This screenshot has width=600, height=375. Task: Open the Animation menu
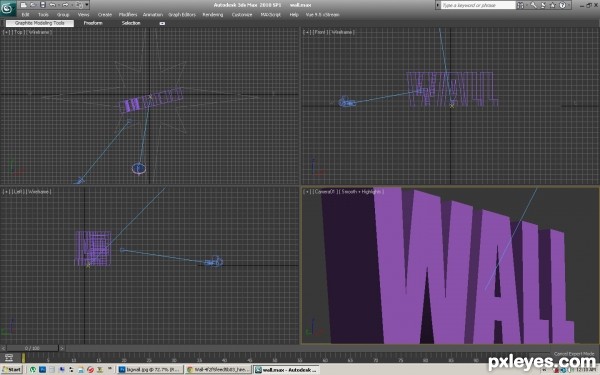coord(153,15)
